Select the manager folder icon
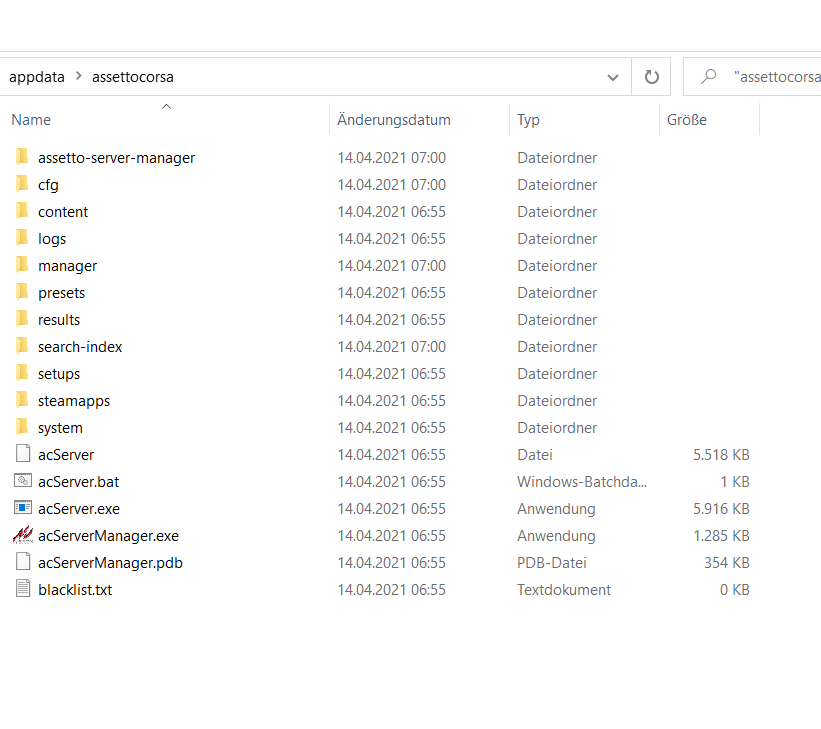Viewport: 821px width, 729px height. point(22,264)
